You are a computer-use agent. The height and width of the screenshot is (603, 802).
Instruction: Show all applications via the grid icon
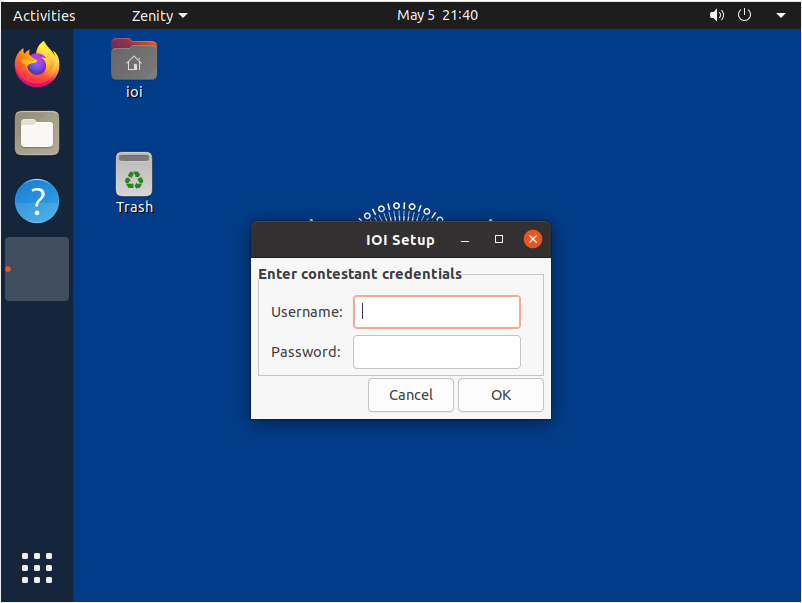click(x=36, y=567)
